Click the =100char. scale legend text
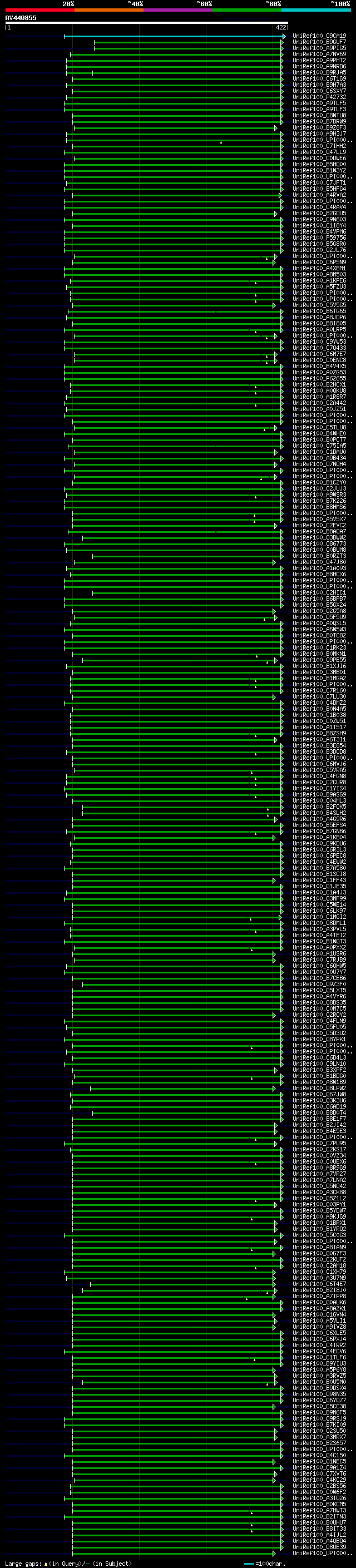356x1568 pixels. click(x=270, y=1563)
